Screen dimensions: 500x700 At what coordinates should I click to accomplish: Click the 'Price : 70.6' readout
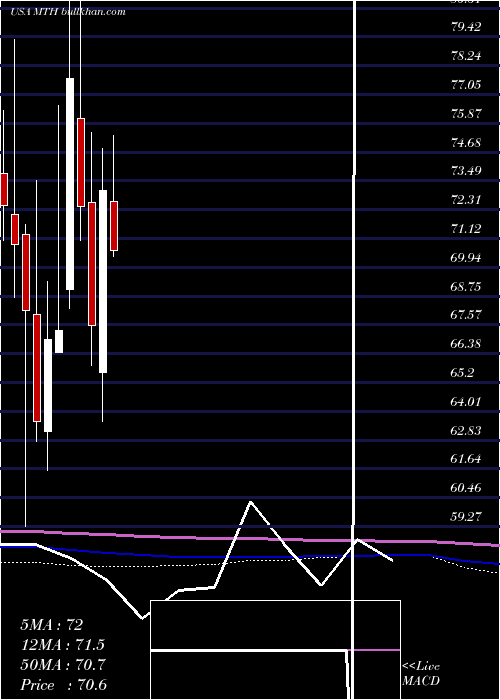coord(62,685)
